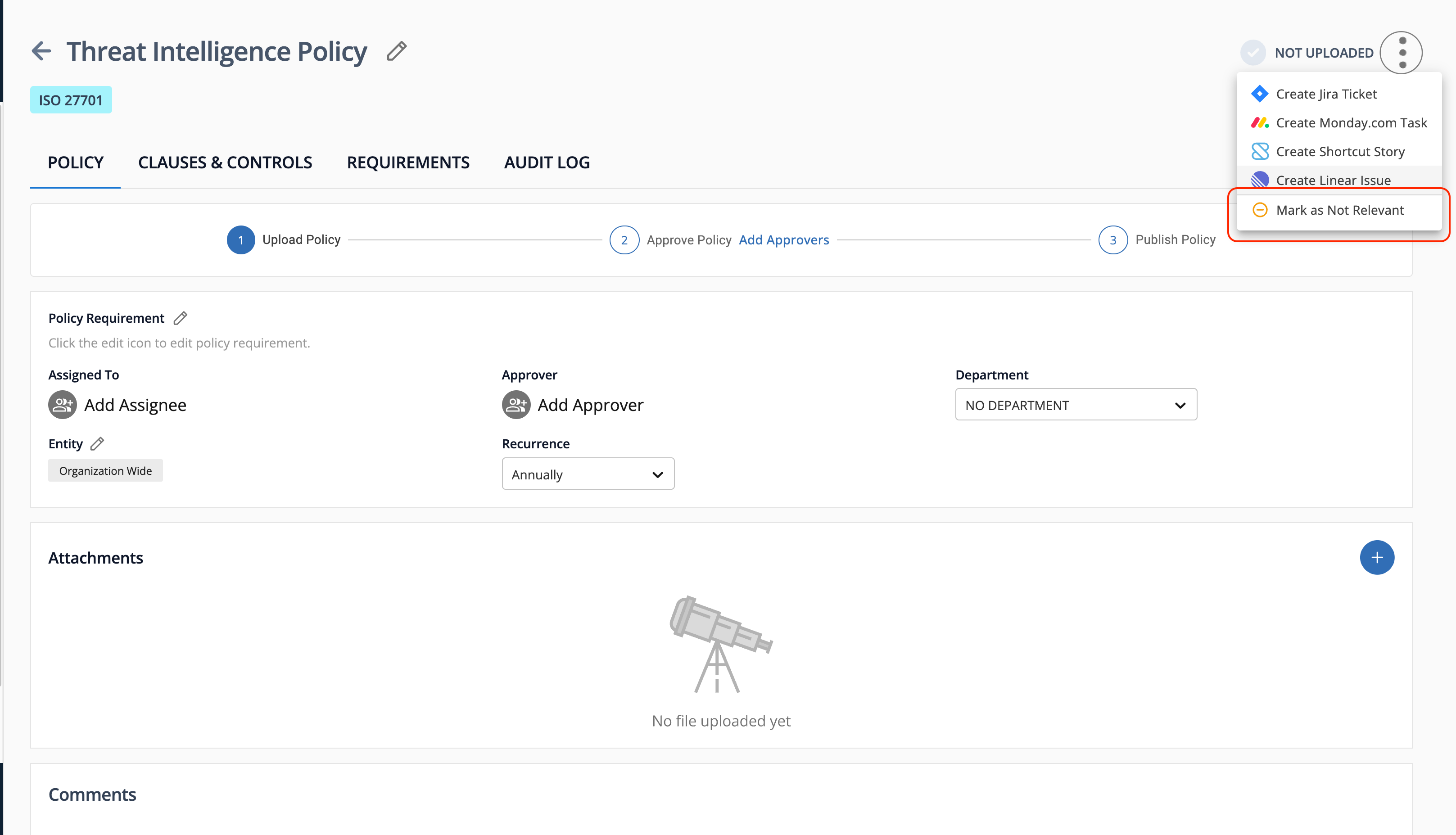1456x835 pixels.
Task: Open the Requirements tab
Action: [x=408, y=163]
